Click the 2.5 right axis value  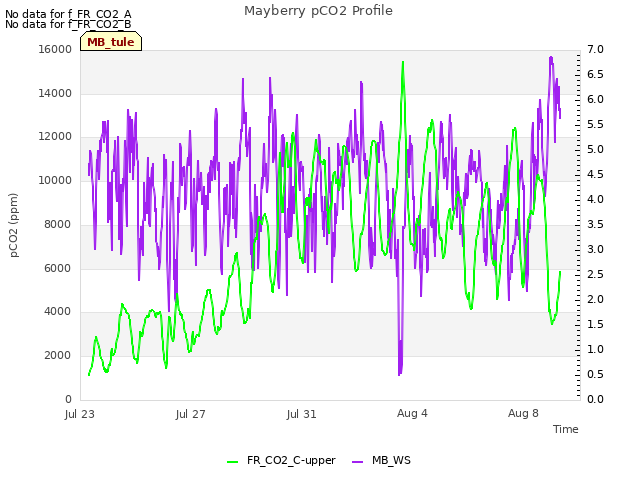tap(595, 274)
